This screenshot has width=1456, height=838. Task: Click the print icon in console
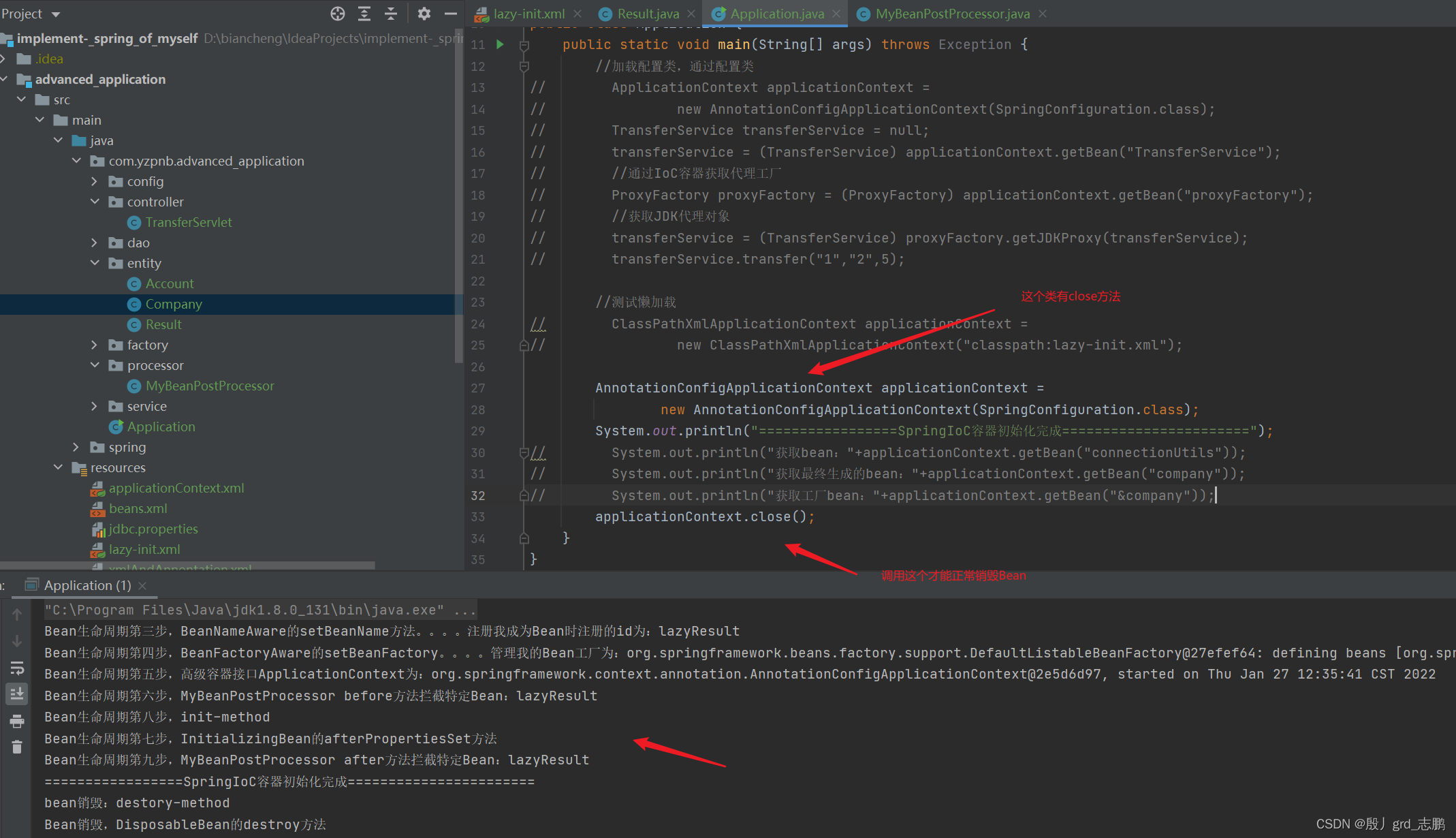[17, 721]
